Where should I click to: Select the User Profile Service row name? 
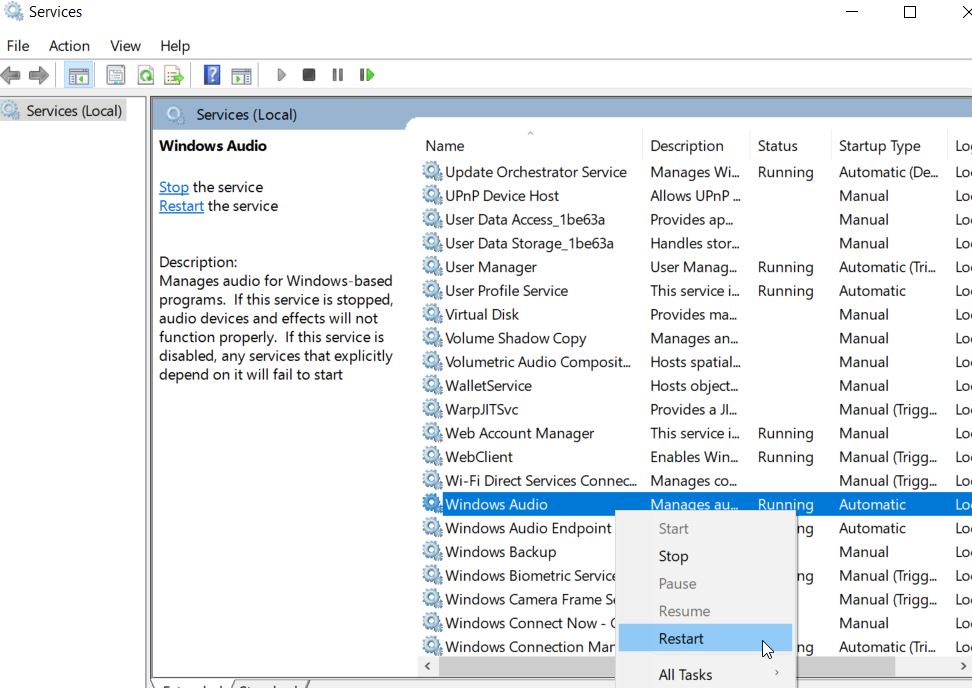click(506, 291)
